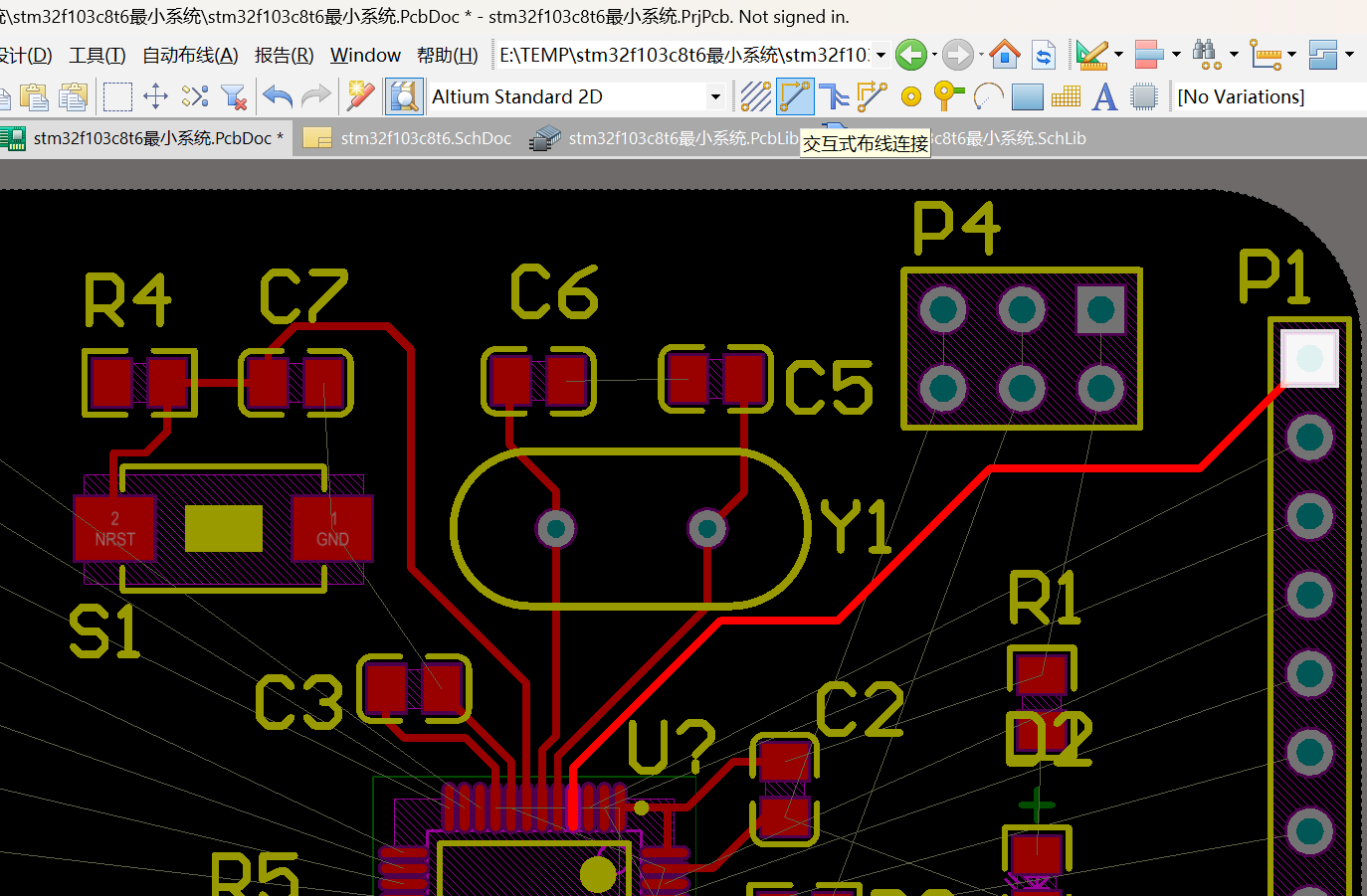Select the Multi-trace routing tool
The image size is (1367, 896).
756,96
